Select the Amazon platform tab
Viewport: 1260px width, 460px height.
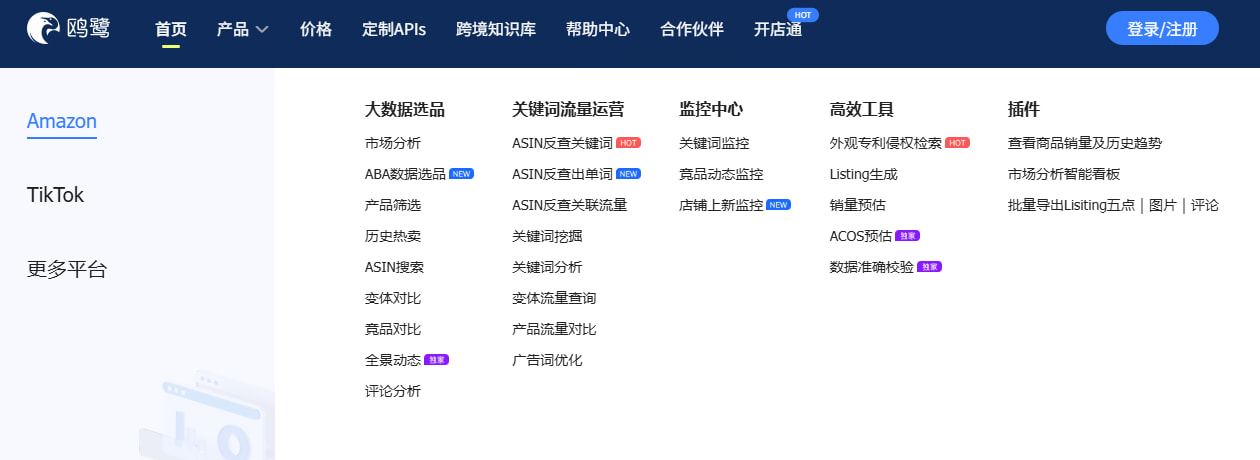point(62,122)
